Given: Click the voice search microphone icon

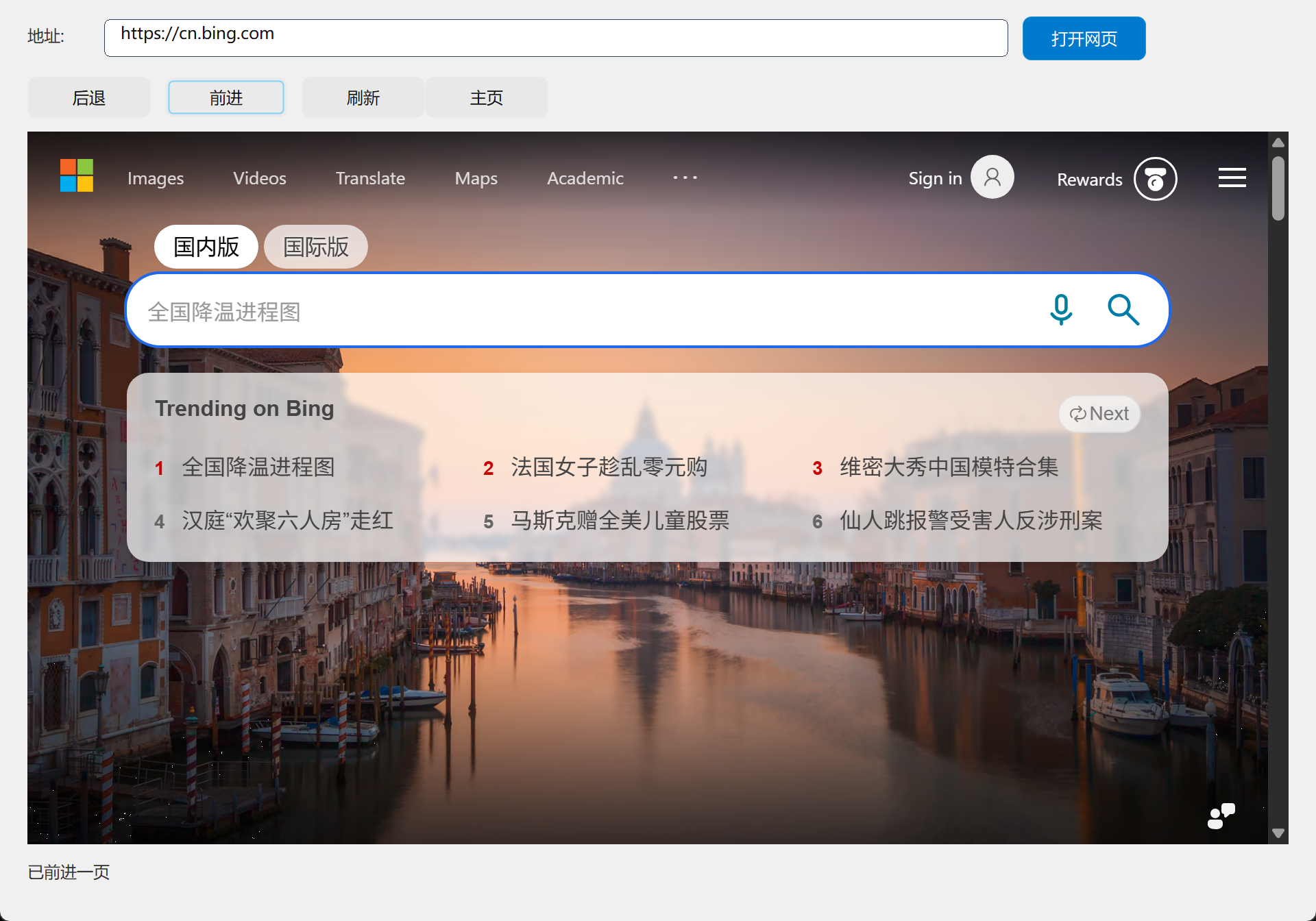Looking at the screenshot, I should (x=1061, y=310).
